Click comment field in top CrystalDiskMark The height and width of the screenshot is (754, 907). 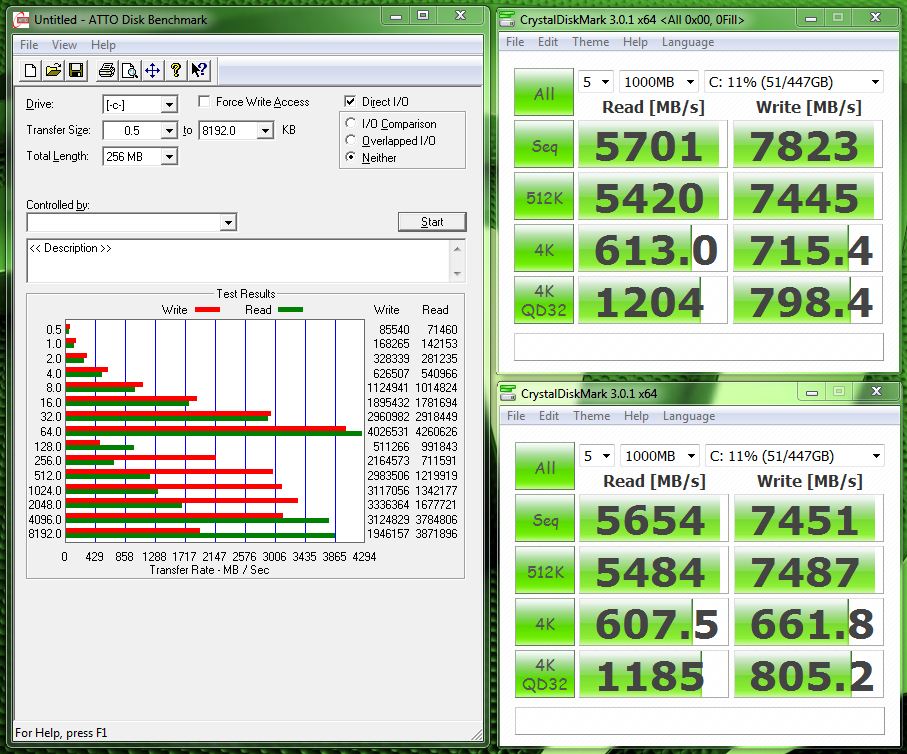click(x=699, y=347)
